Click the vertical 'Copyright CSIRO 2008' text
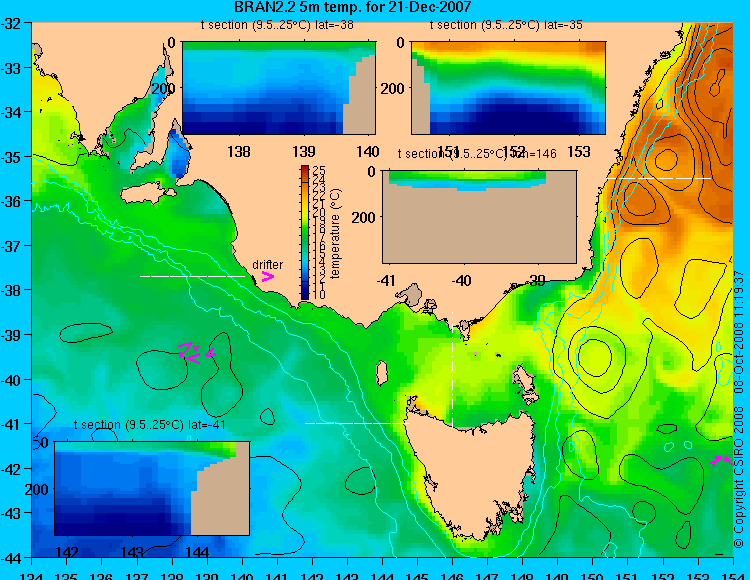The width and height of the screenshot is (750, 580). 739,478
